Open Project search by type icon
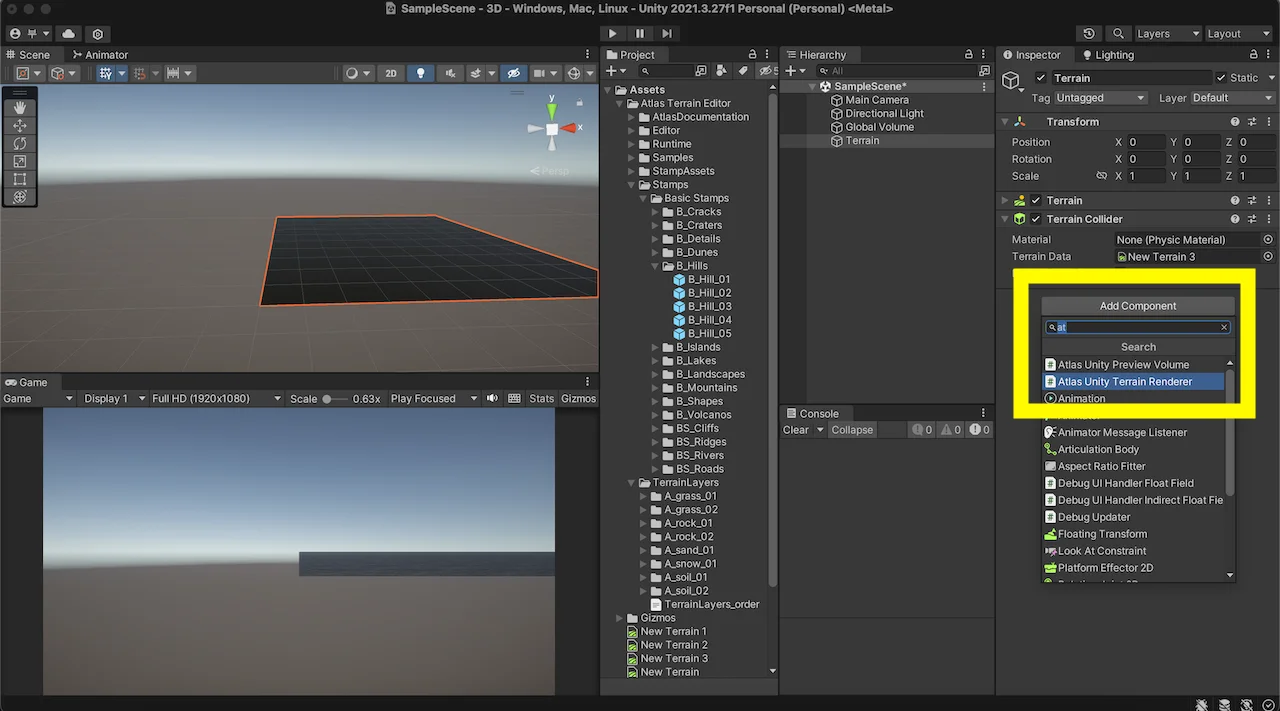This screenshot has width=1280, height=711. tap(721, 71)
